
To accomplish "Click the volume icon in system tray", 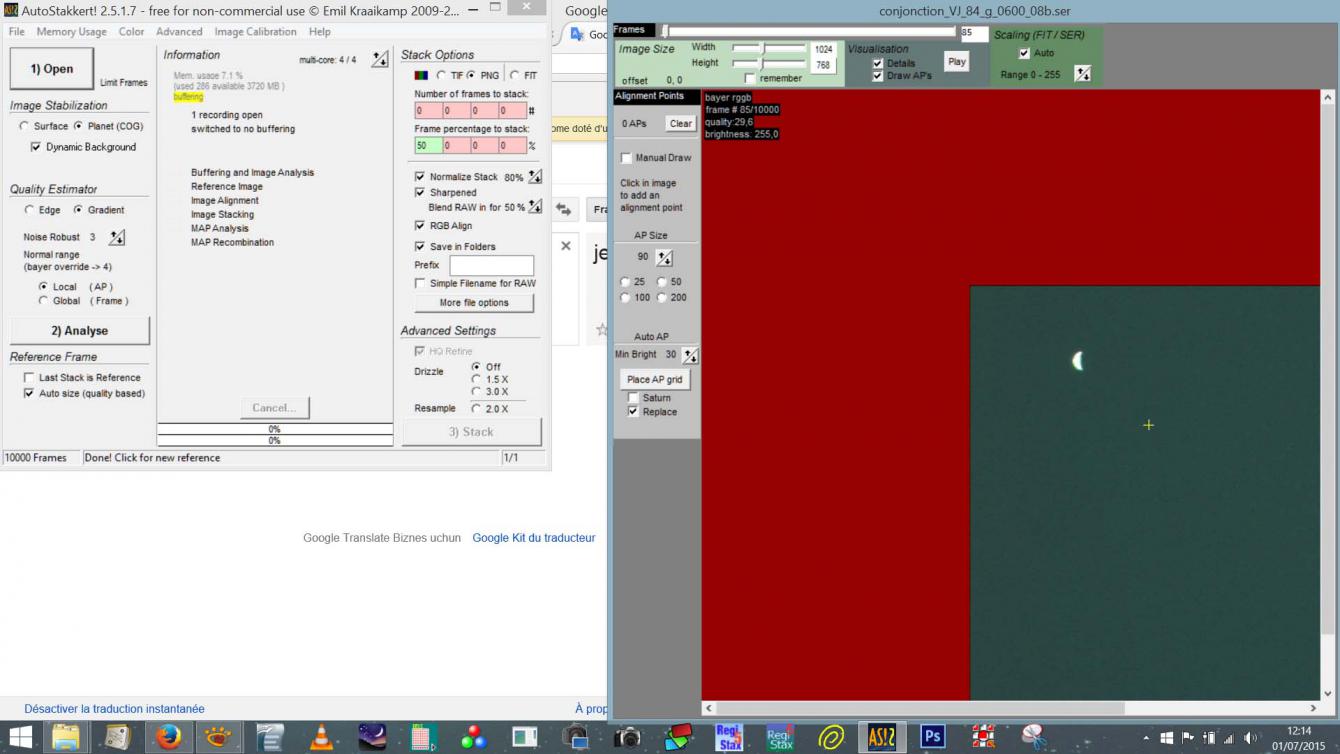I will click(x=1250, y=739).
